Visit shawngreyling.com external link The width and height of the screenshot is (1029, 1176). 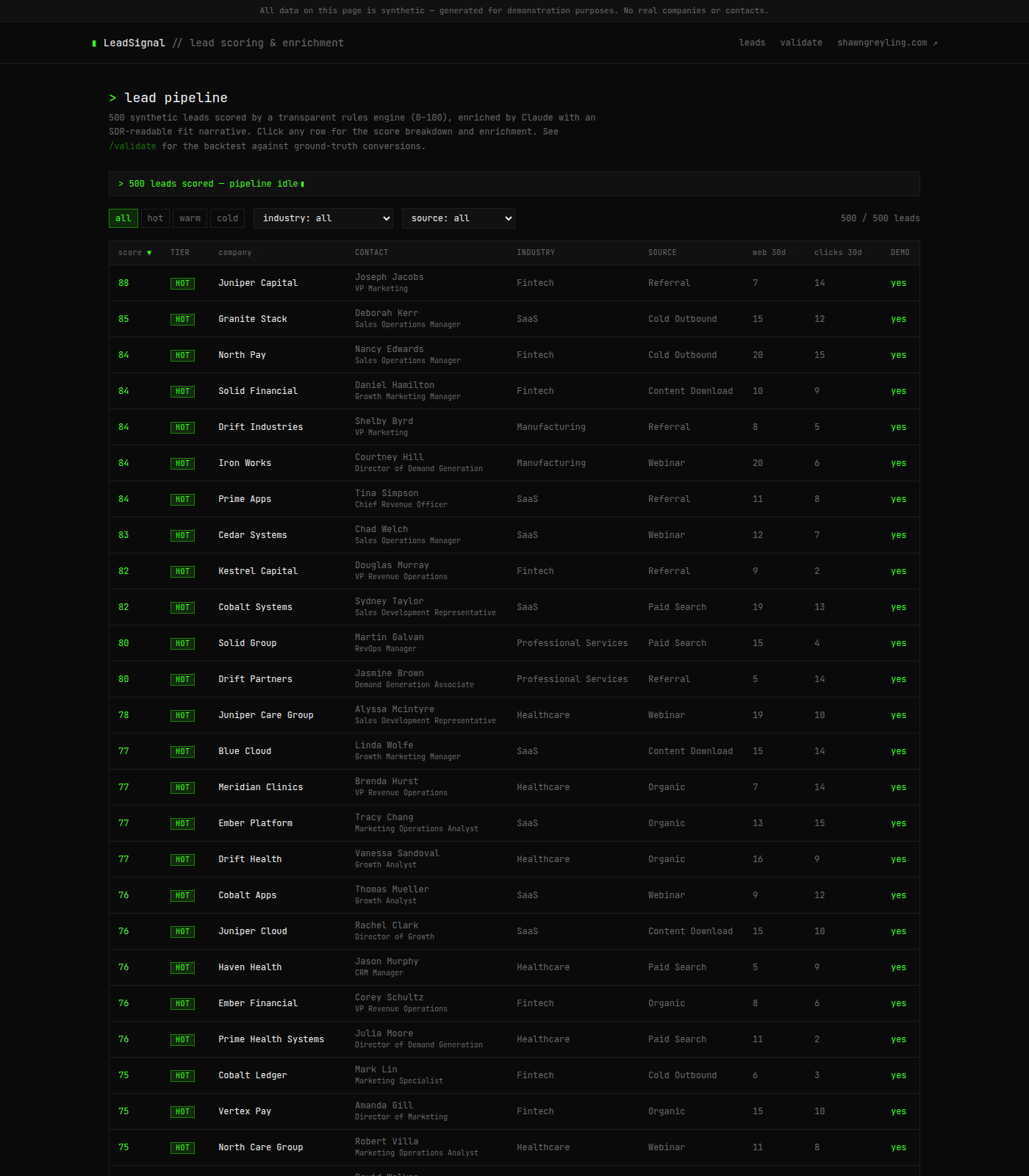[887, 43]
